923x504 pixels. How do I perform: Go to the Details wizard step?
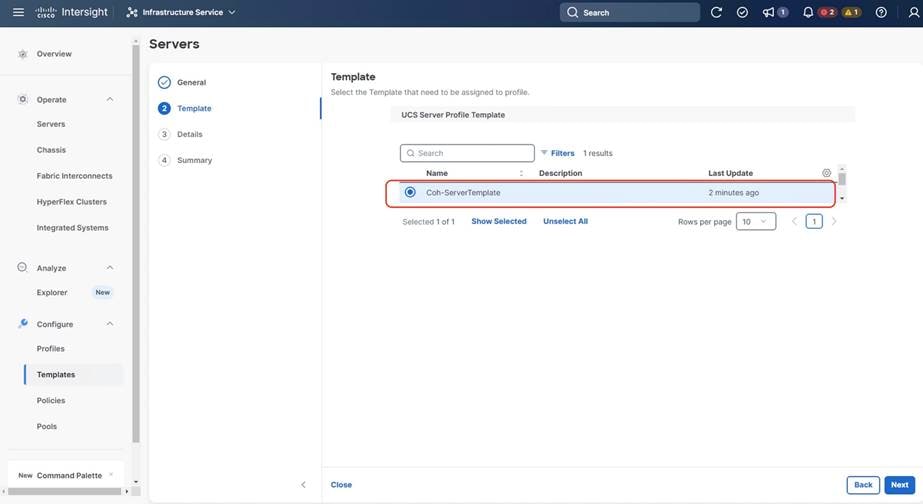tap(190, 134)
